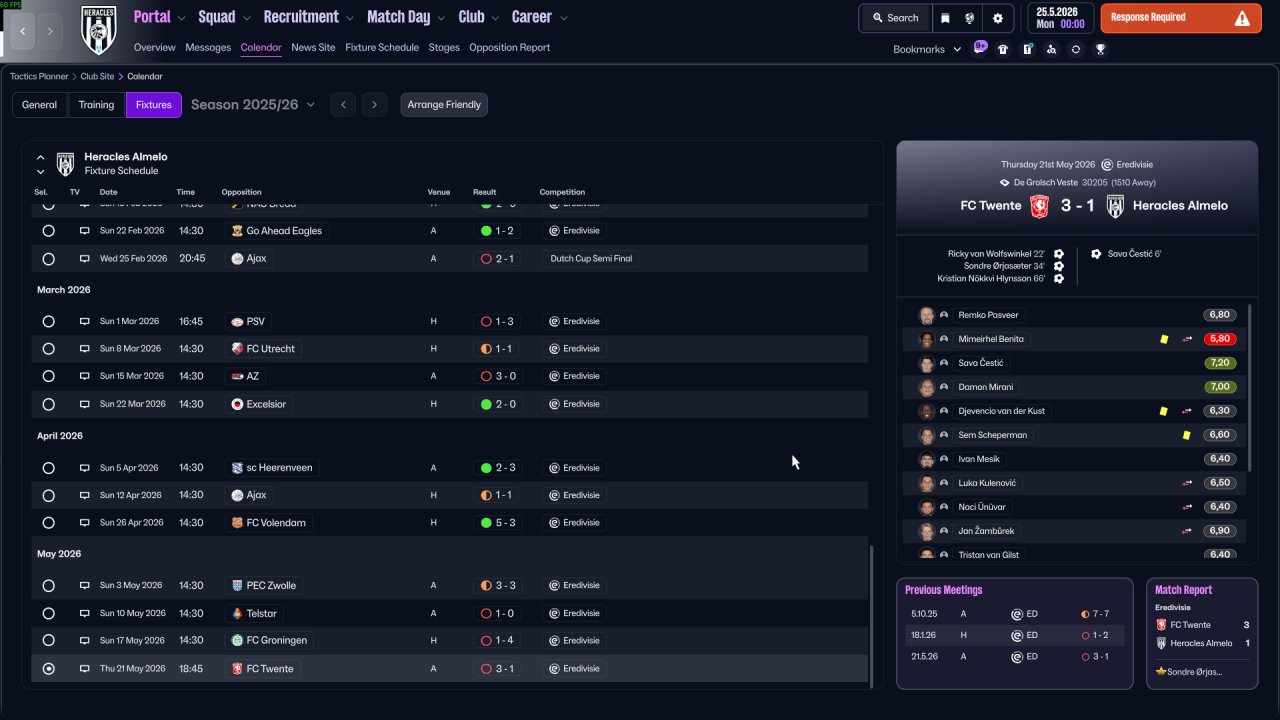Click Mimeirhel Benita's red 5,80 rating
This screenshot has width=1280, height=720.
(1220, 339)
